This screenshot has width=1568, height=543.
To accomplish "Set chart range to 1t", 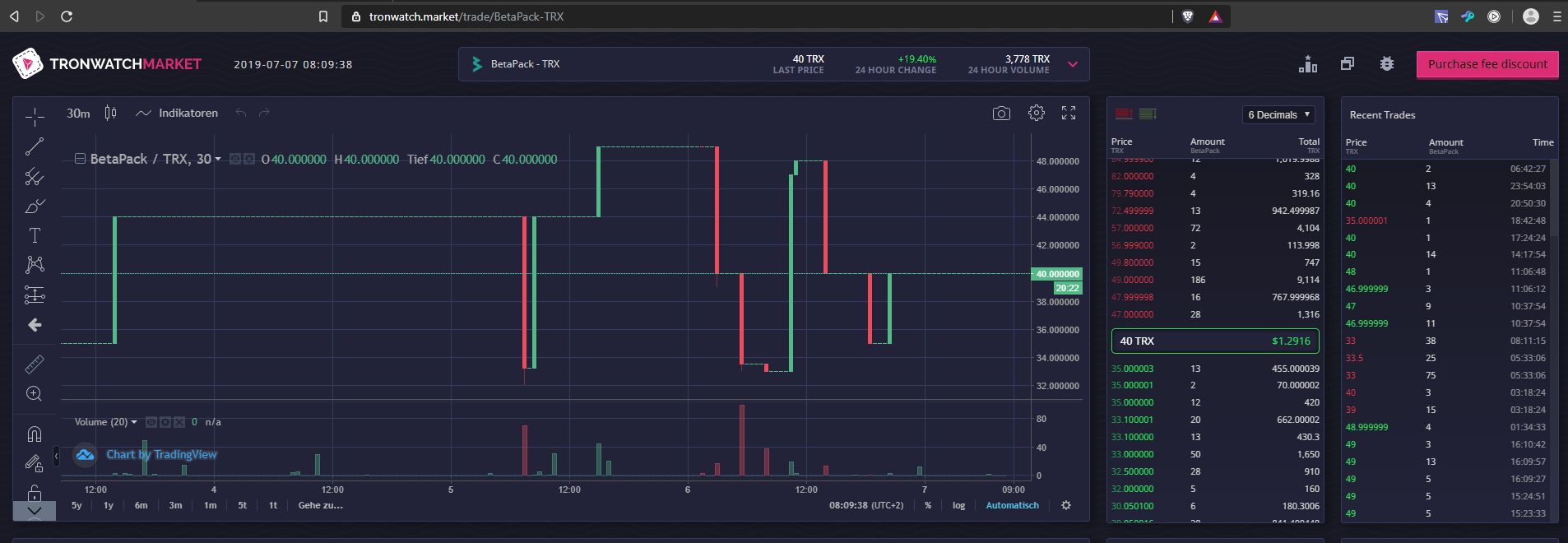I will [x=273, y=505].
